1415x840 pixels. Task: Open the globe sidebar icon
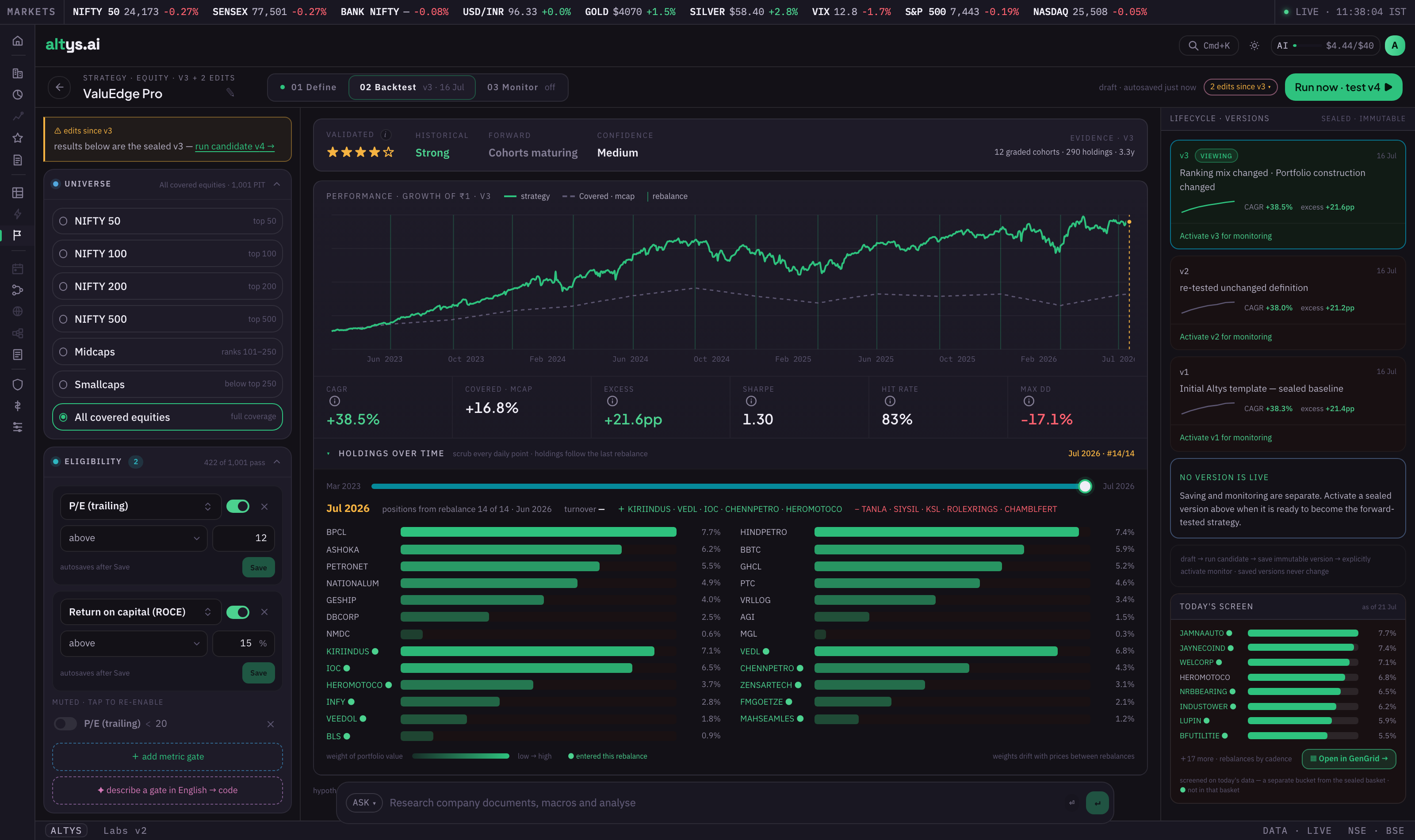[x=18, y=312]
